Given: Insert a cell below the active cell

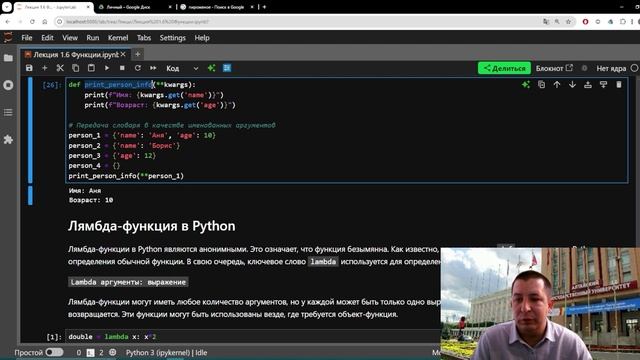Looking at the screenshot, I should [x=603, y=84].
